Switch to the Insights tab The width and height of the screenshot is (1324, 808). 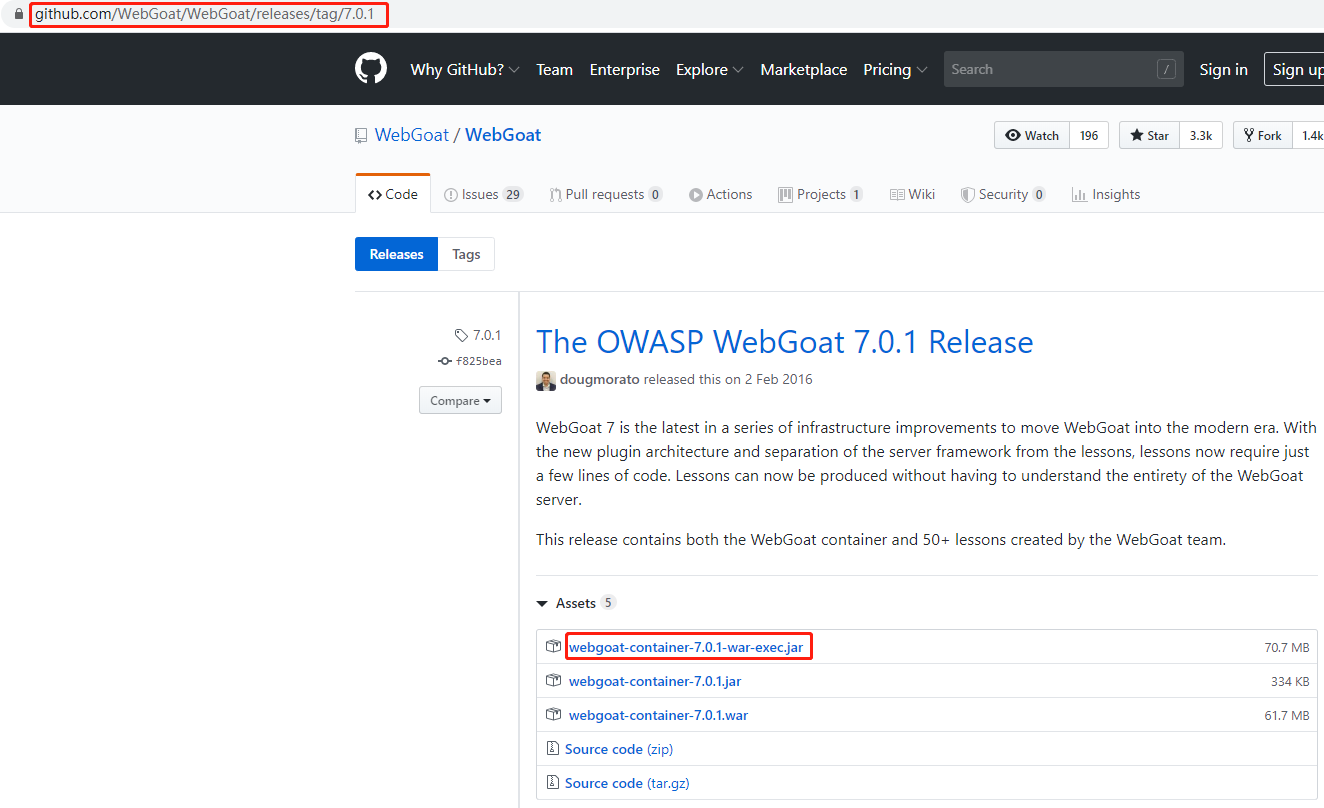click(1106, 194)
